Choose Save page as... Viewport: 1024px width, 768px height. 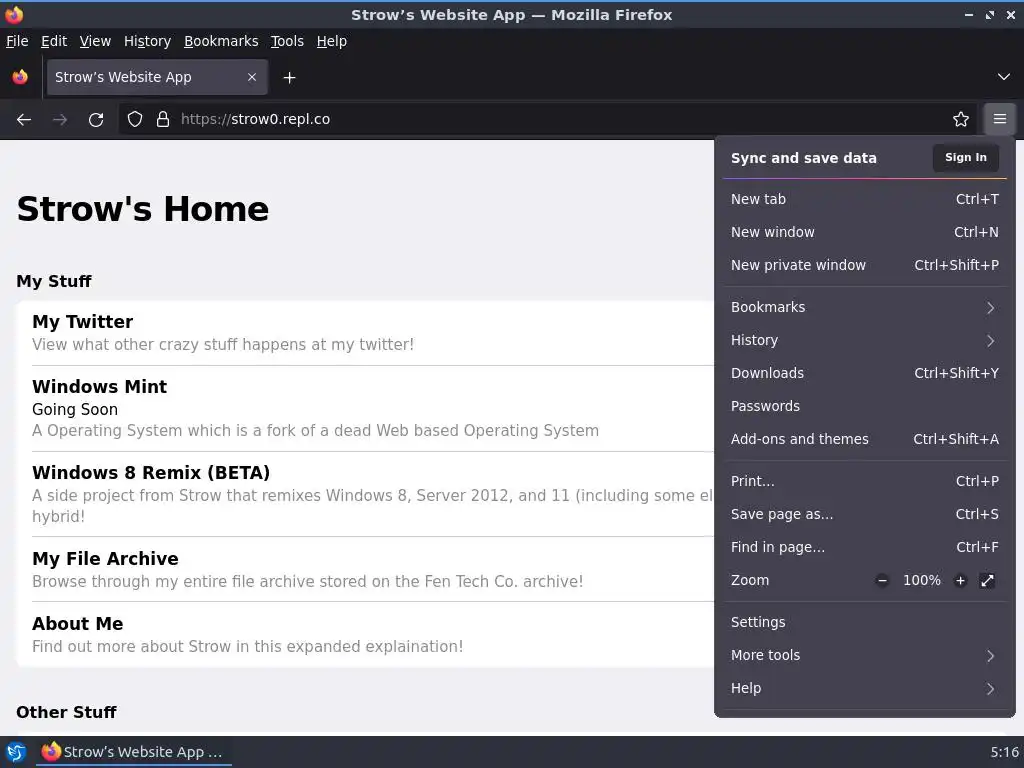click(865, 514)
